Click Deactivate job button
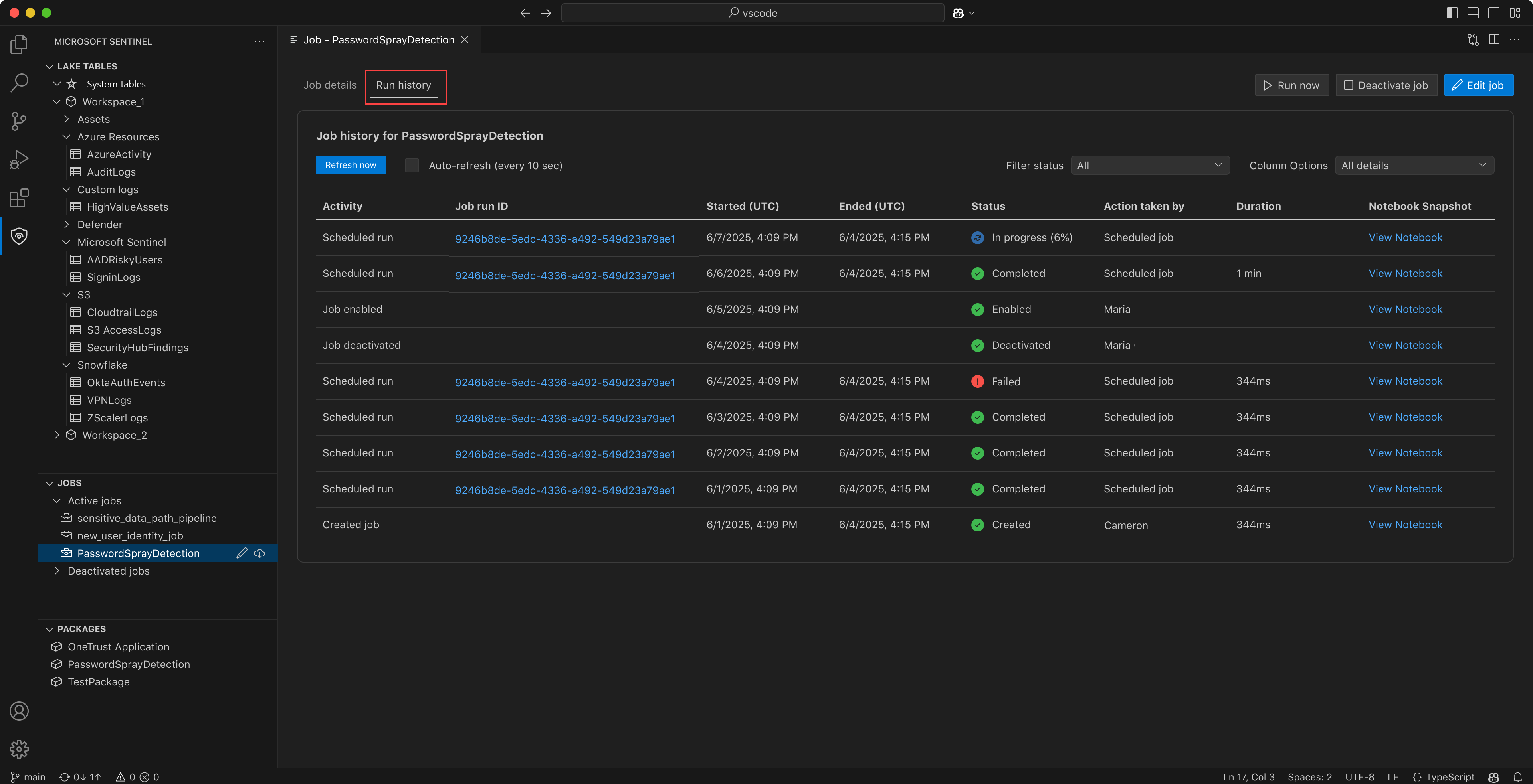Viewport: 1533px width, 784px height. 1386,85
